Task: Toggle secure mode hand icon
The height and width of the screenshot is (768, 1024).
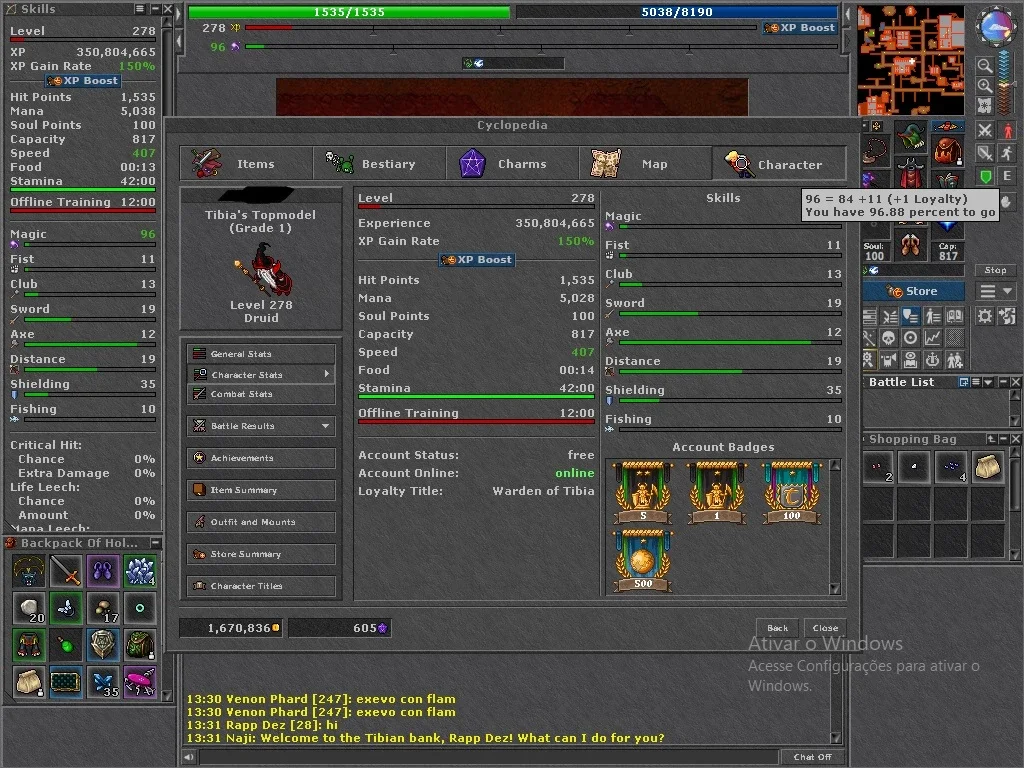Action: pos(1007,201)
